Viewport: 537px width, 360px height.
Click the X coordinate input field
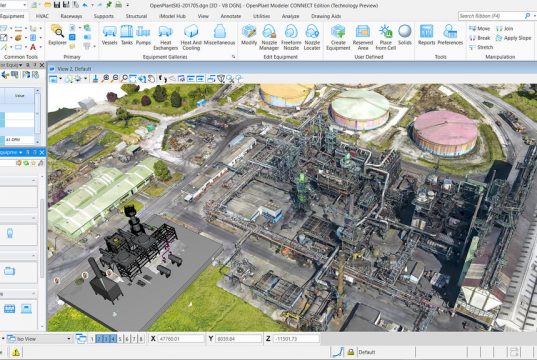click(x=180, y=339)
